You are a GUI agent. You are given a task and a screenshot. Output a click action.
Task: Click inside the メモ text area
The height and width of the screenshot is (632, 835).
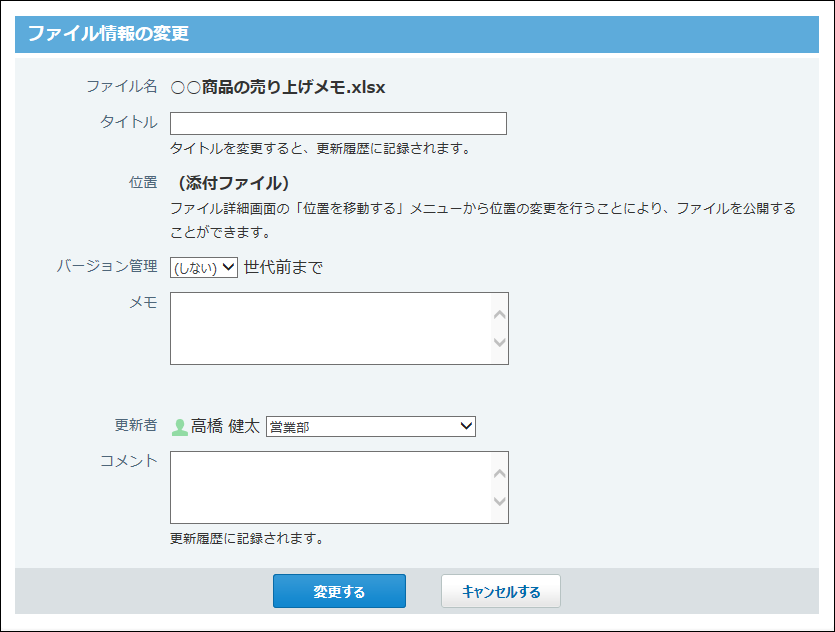point(330,328)
